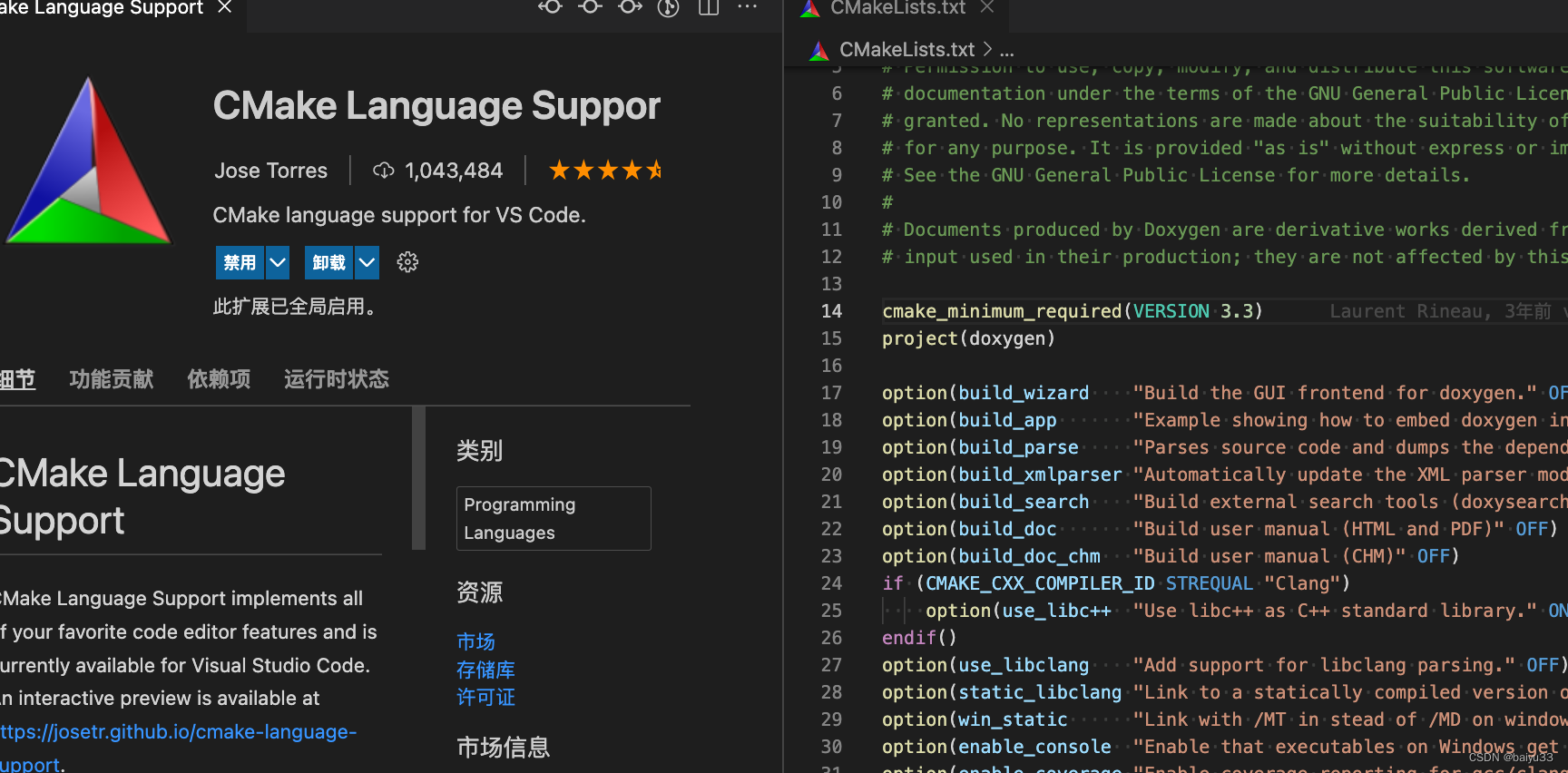Click option(build_wizard line

tap(1224, 393)
